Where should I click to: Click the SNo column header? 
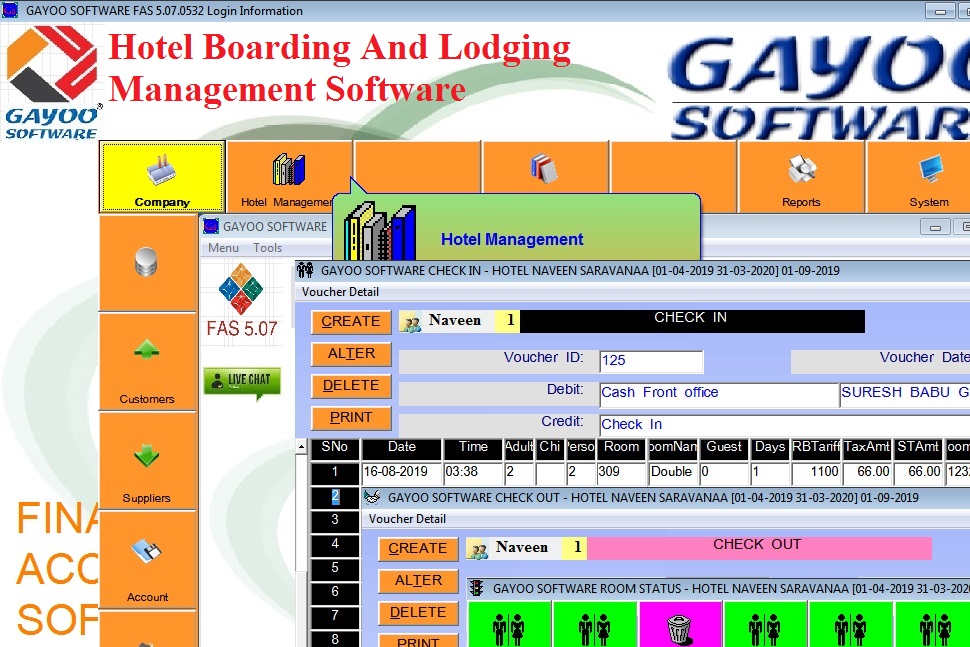pyautogui.click(x=335, y=448)
